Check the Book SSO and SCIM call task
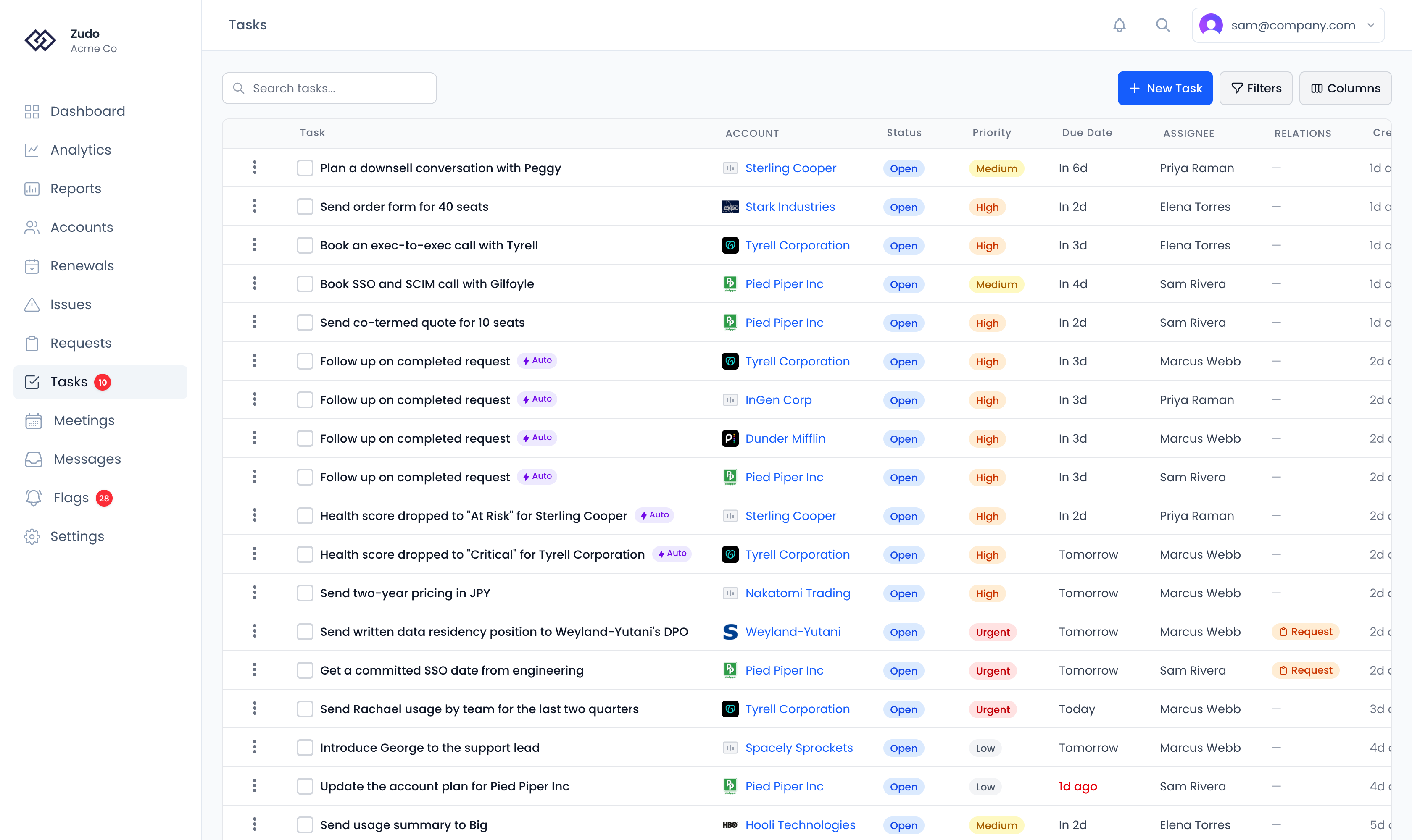The width and height of the screenshot is (1412, 840). pos(305,284)
